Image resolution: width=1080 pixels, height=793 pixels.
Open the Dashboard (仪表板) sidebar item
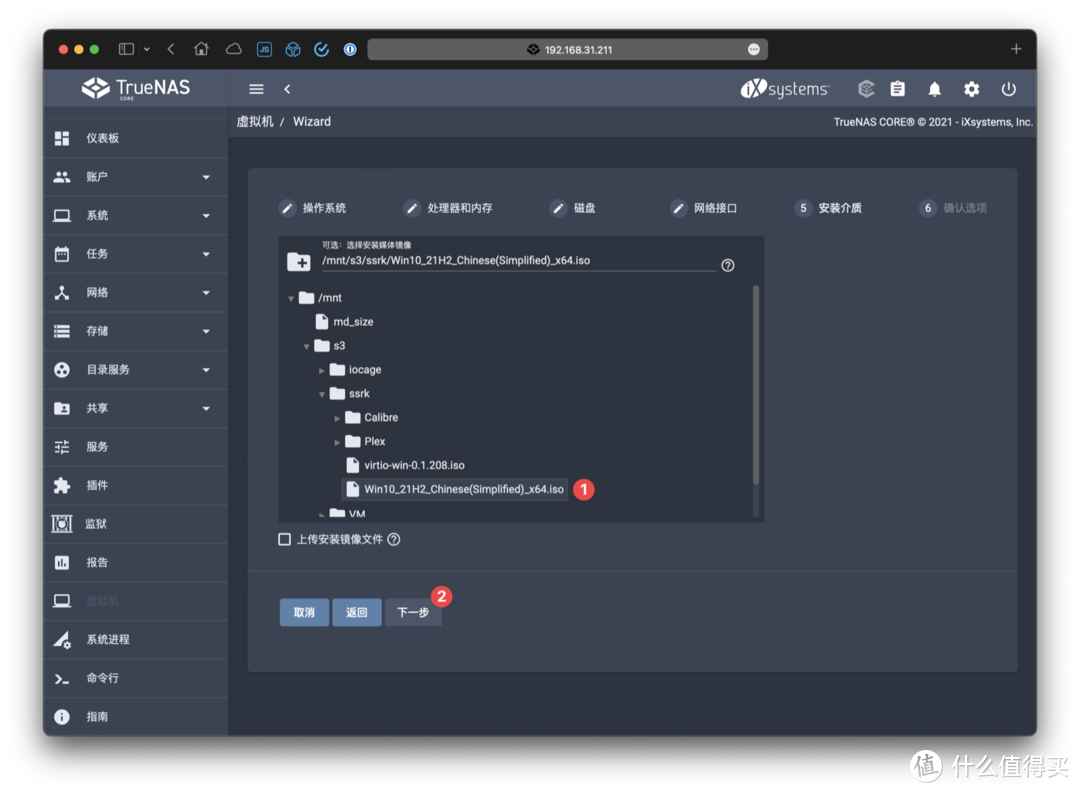tap(136, 138)
